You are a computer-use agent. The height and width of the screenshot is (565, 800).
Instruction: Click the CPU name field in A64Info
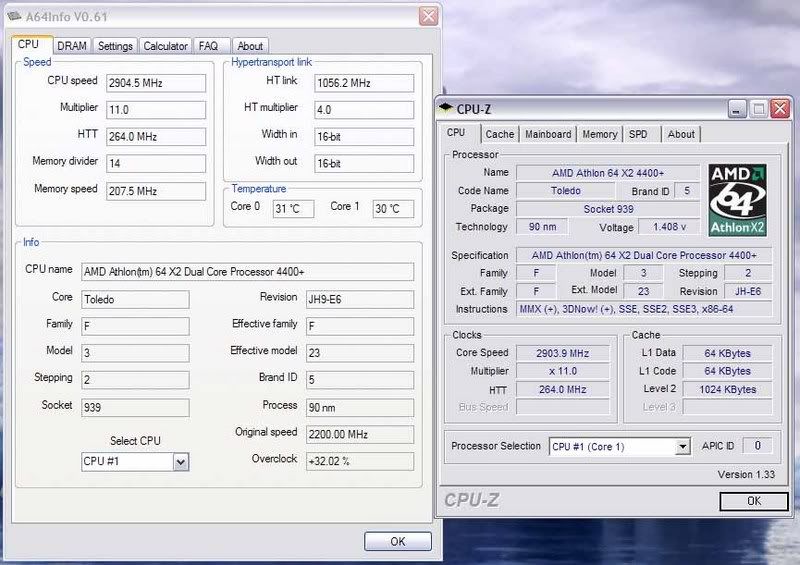pyautogui.click(x=247, y=272)
